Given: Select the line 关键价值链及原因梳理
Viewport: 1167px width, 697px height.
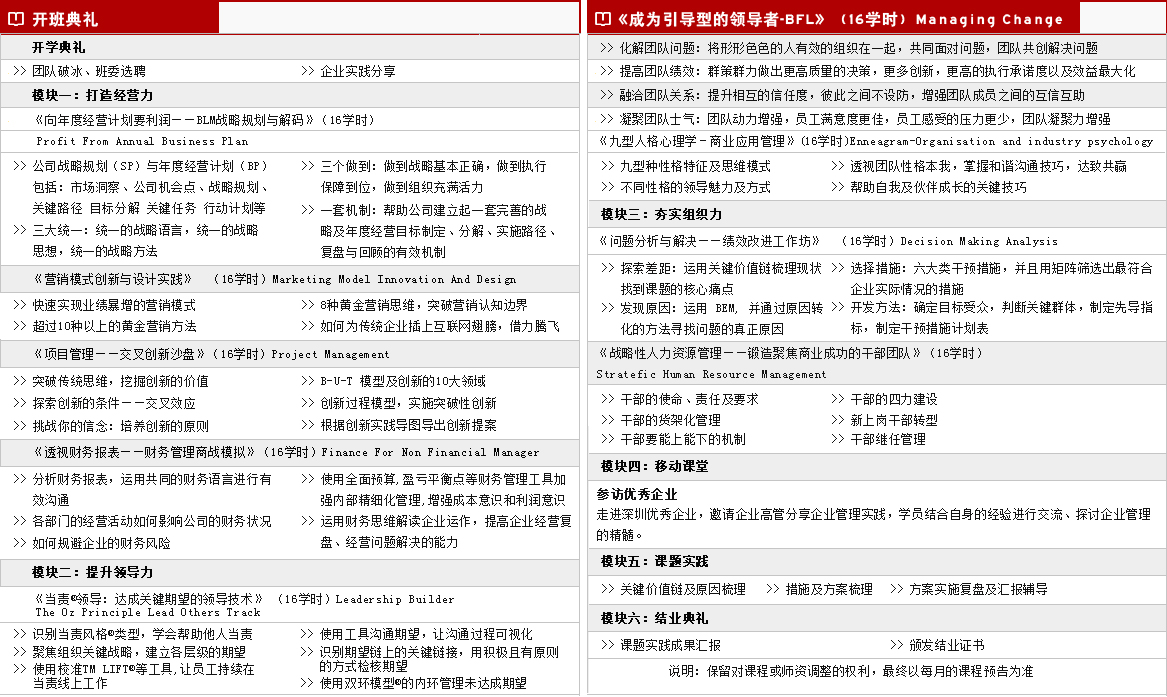Looking at the screenshot, I should 682,589.
